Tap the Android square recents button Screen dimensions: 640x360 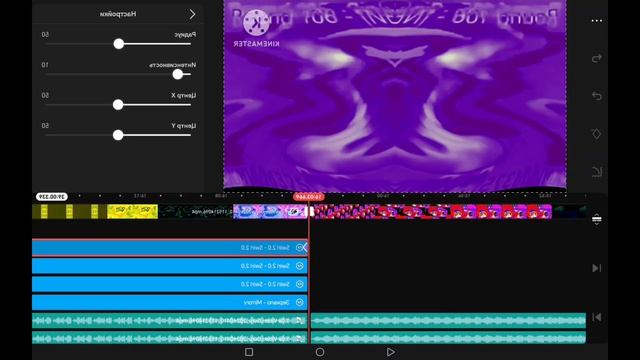(x=249, y=352)
